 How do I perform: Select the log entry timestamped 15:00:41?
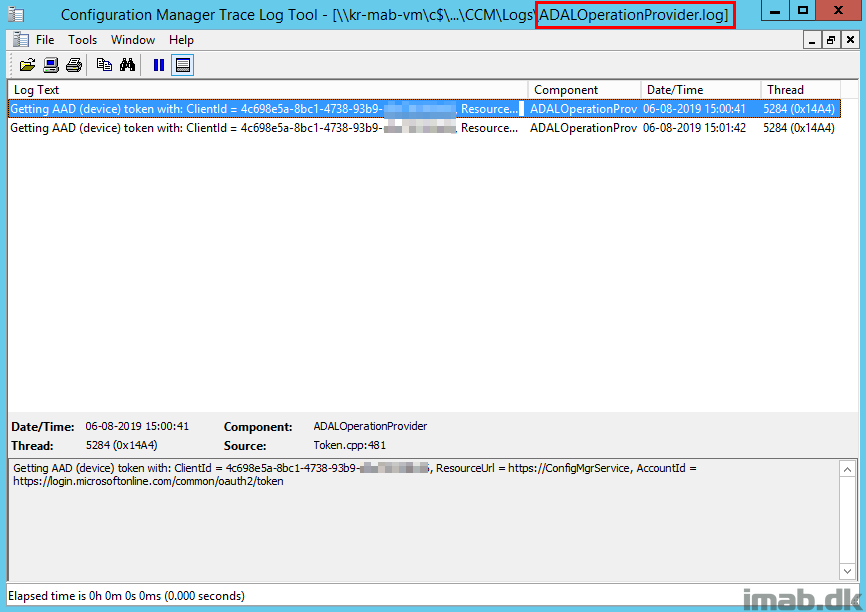424,109
